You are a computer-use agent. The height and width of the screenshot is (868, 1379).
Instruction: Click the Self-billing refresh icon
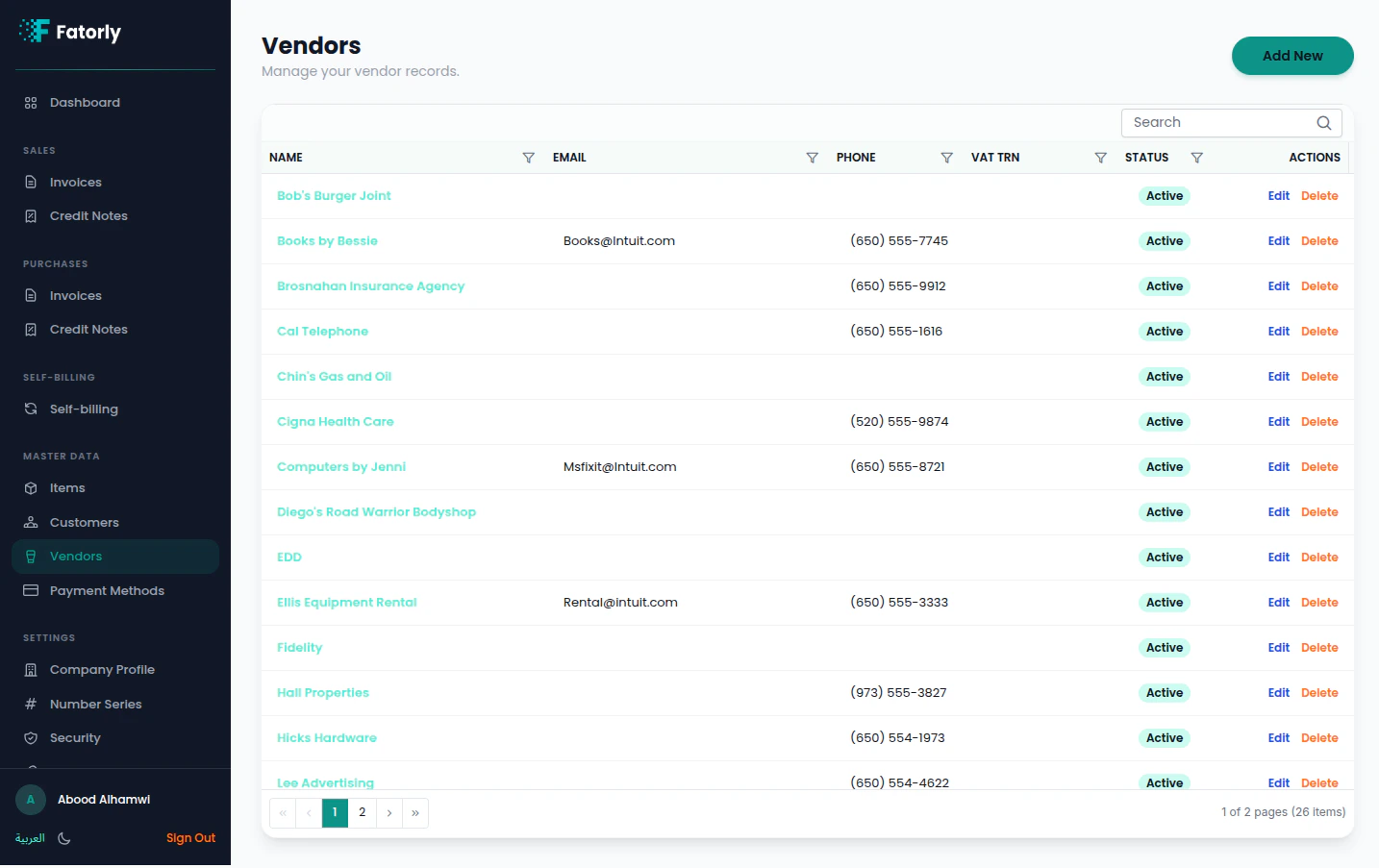pos(31,409)
